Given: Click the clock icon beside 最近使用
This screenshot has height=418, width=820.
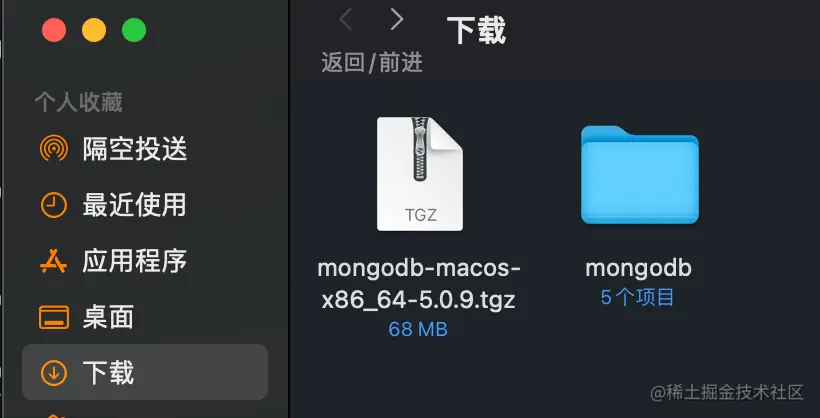Looking at the screenshot, I should click(x=53, y=205).
